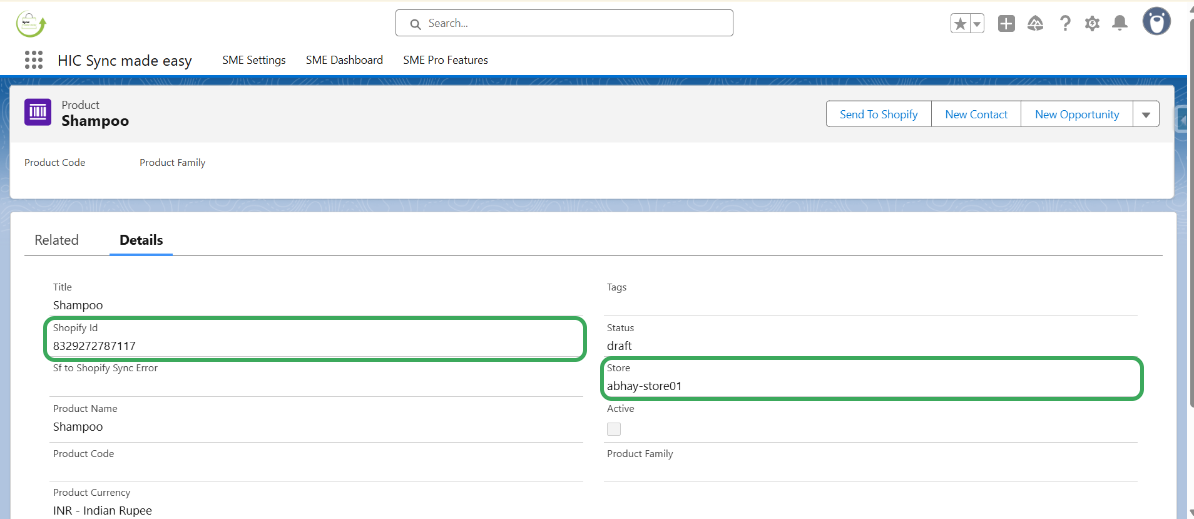Open SME Dashboard nav item
This screenshot has width=1194, height=519.
pos(344,60)
